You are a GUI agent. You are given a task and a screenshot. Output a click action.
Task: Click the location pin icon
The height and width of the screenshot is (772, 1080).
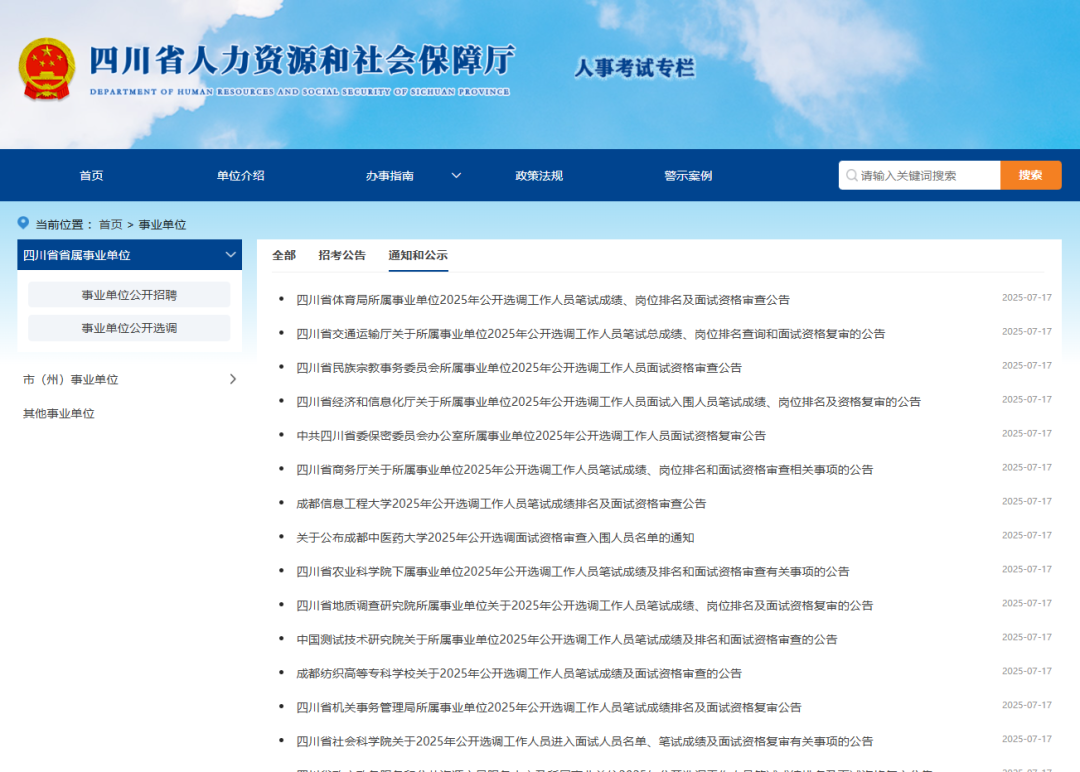point(23,223)
